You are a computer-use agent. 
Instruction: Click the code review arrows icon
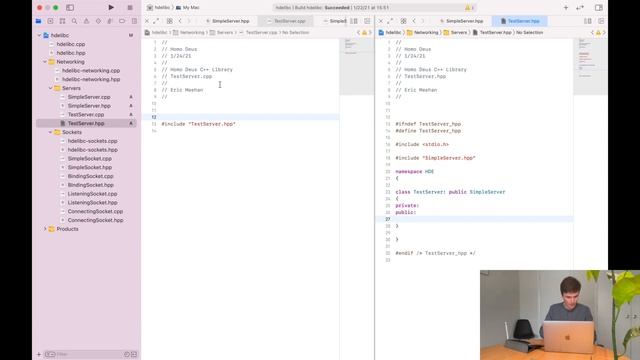pos(580,7)
